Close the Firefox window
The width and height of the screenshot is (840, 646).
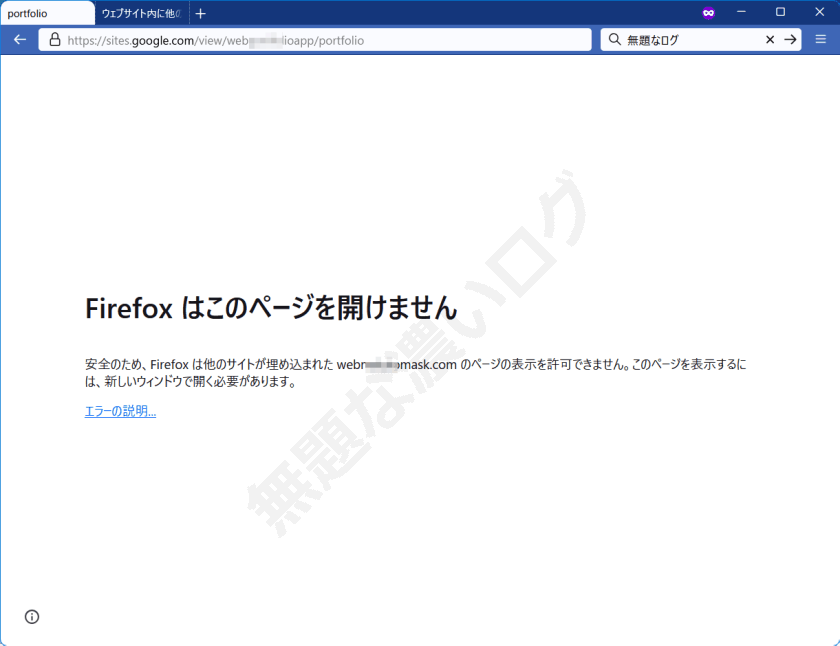pos(820,12)
